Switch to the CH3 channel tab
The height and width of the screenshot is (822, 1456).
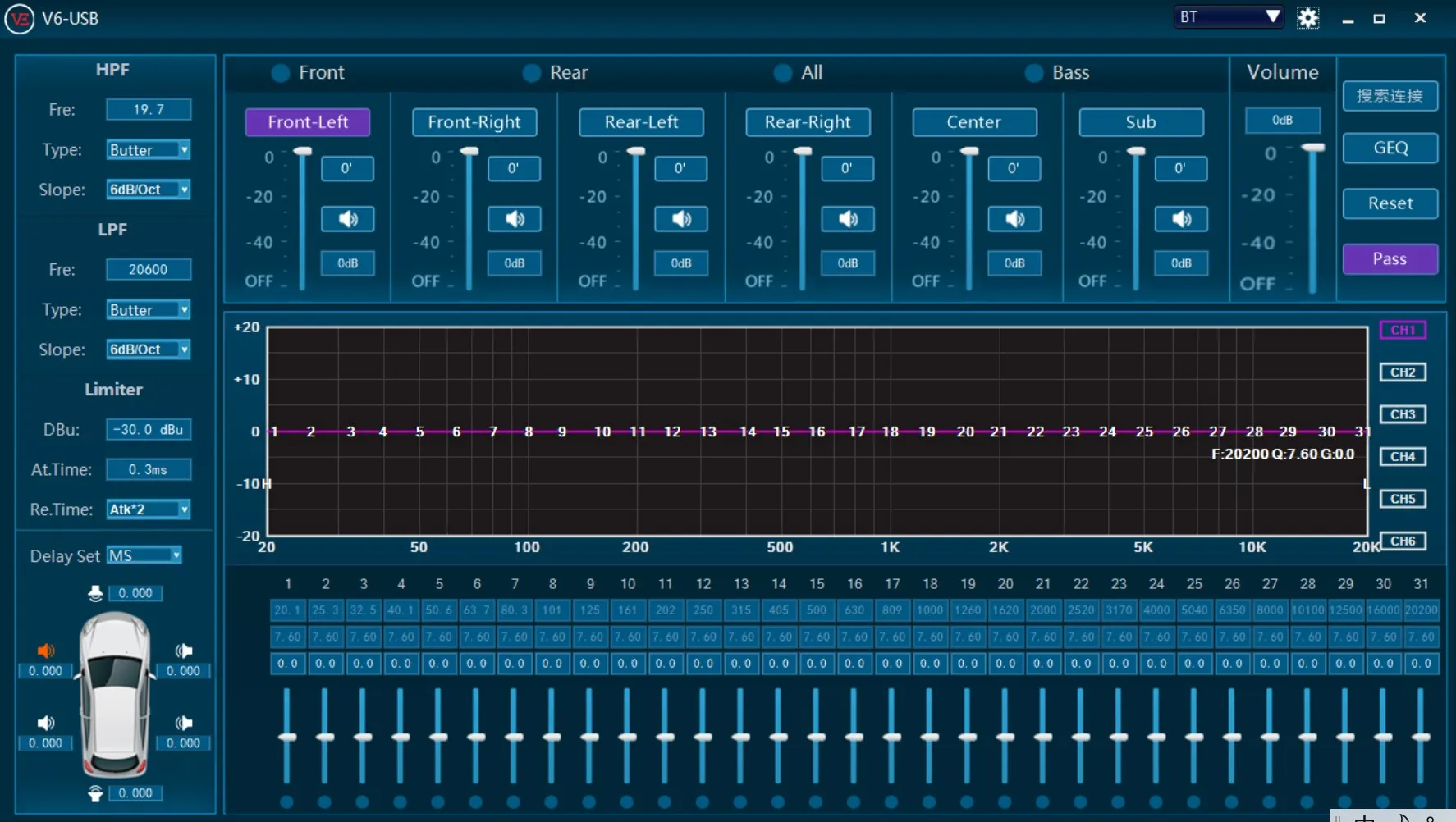coord(1403,414)
